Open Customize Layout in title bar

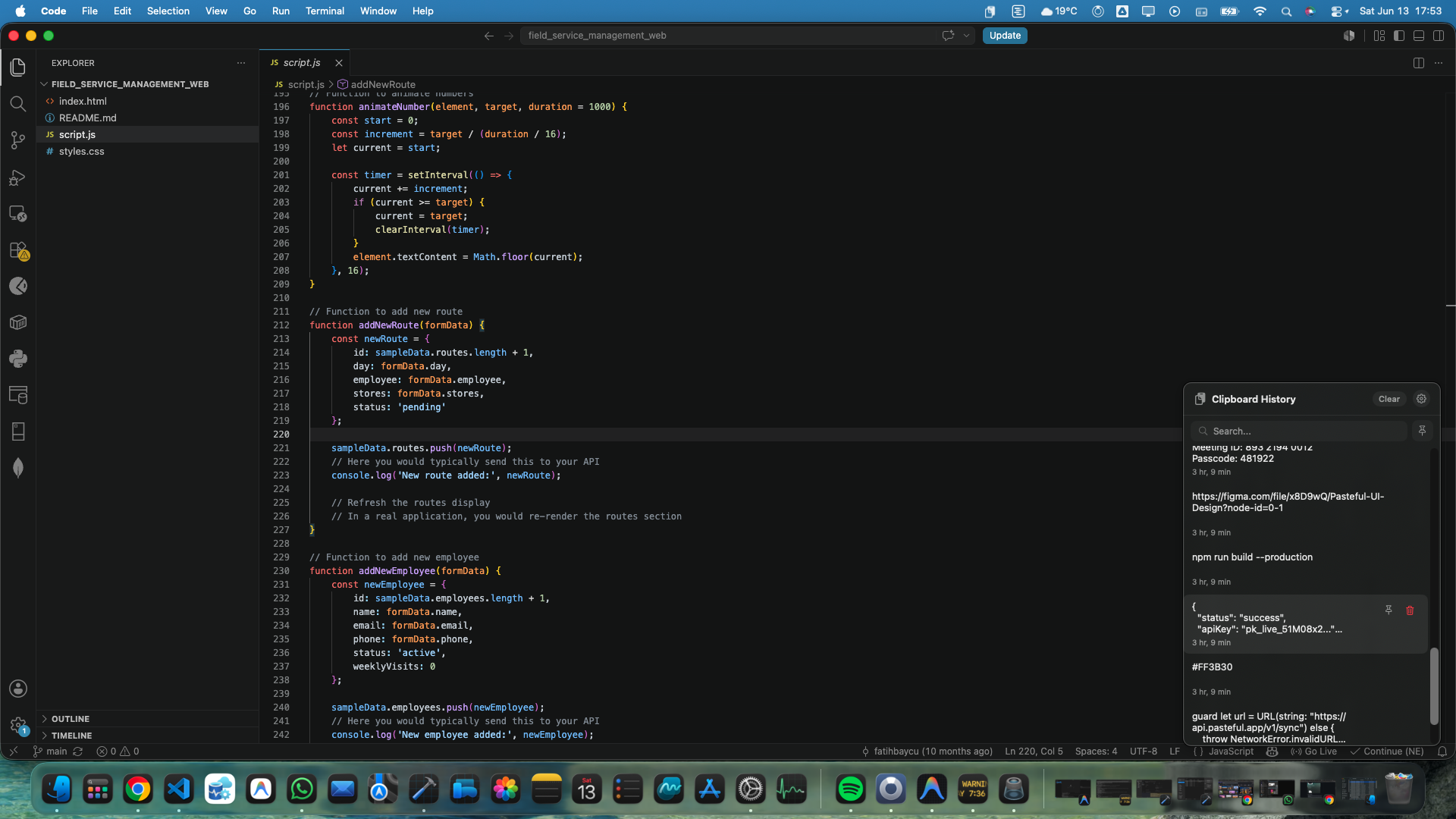pos(1379,36)
